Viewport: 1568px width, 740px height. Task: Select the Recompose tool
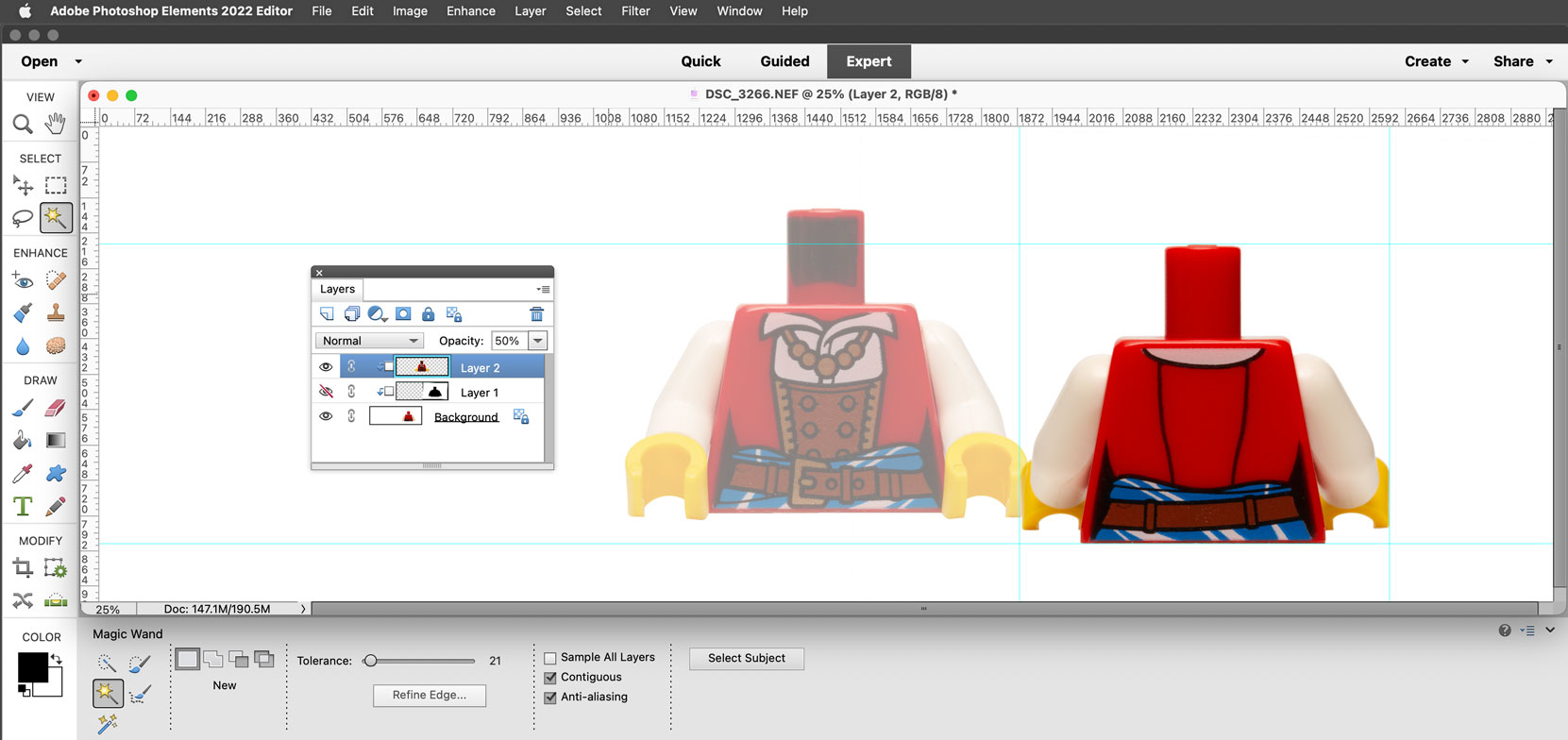tap(56, 568)
